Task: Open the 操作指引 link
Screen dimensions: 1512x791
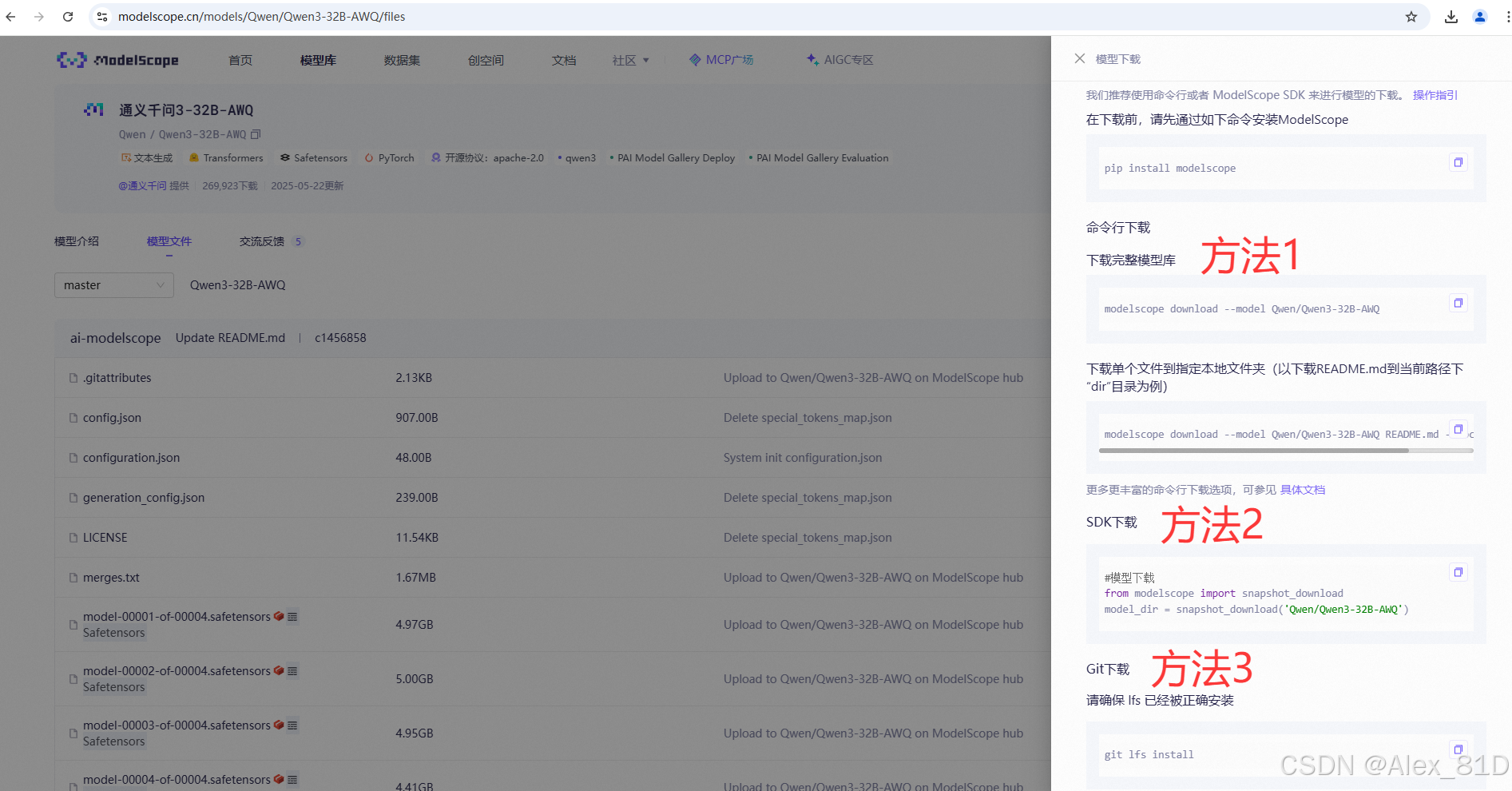Action: pos(1435,95)
